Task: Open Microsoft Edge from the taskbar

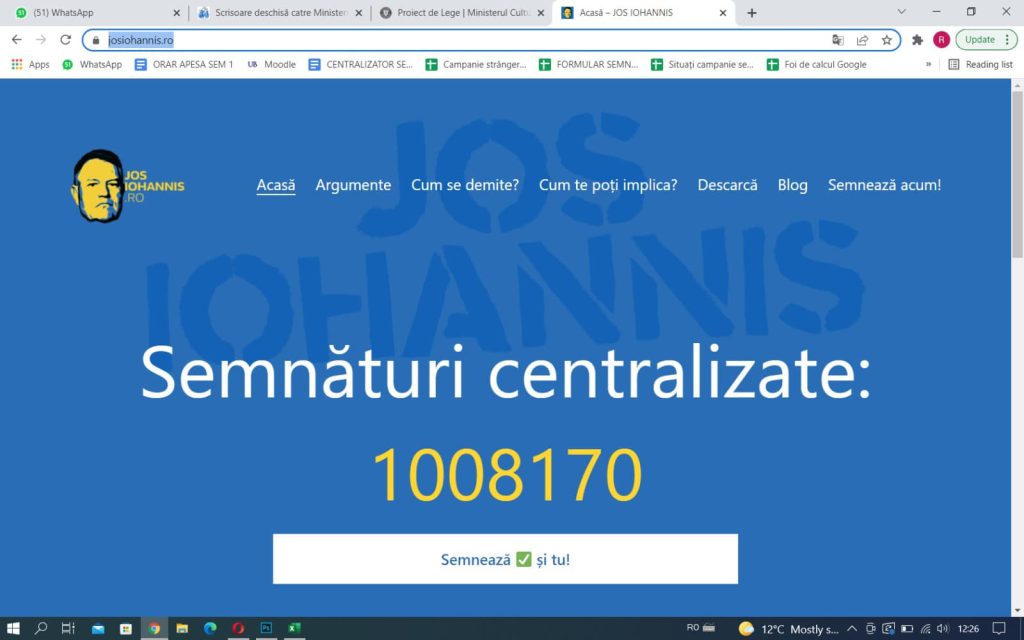Action: click(210, 628)
